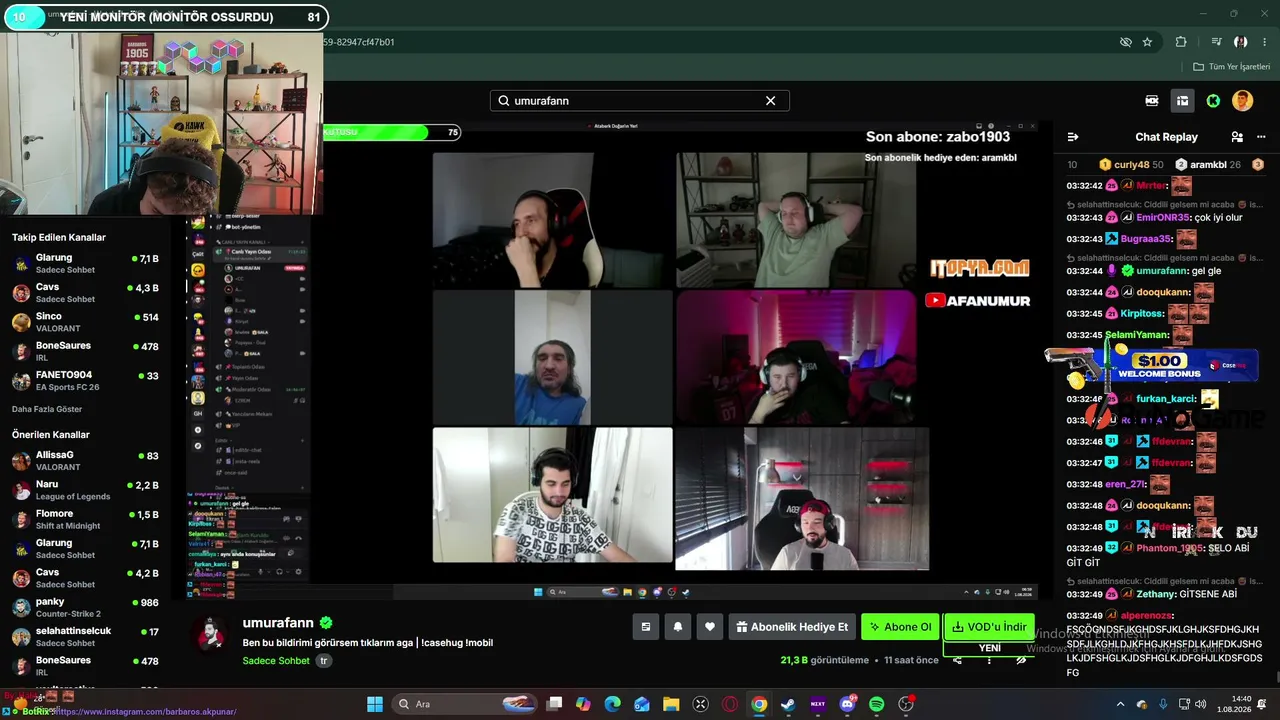Open the streamer info panel icon

tap(646, 627)
